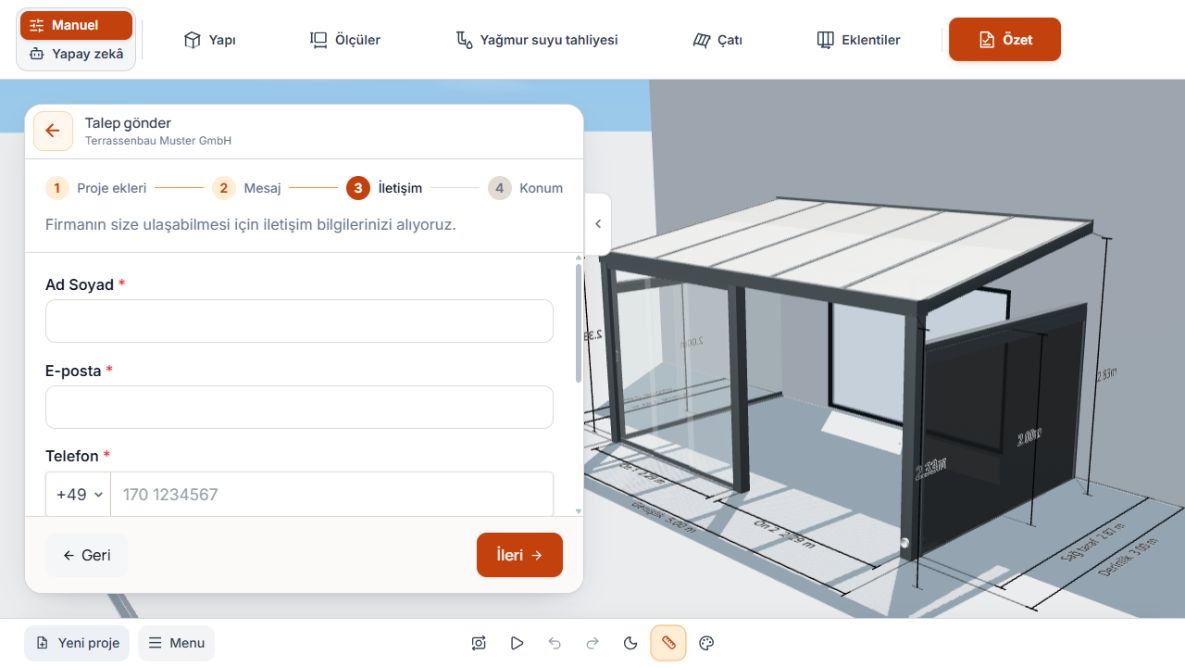Focus the Telefon number field
Screen dimensions: 1185x667
(332, 495)
